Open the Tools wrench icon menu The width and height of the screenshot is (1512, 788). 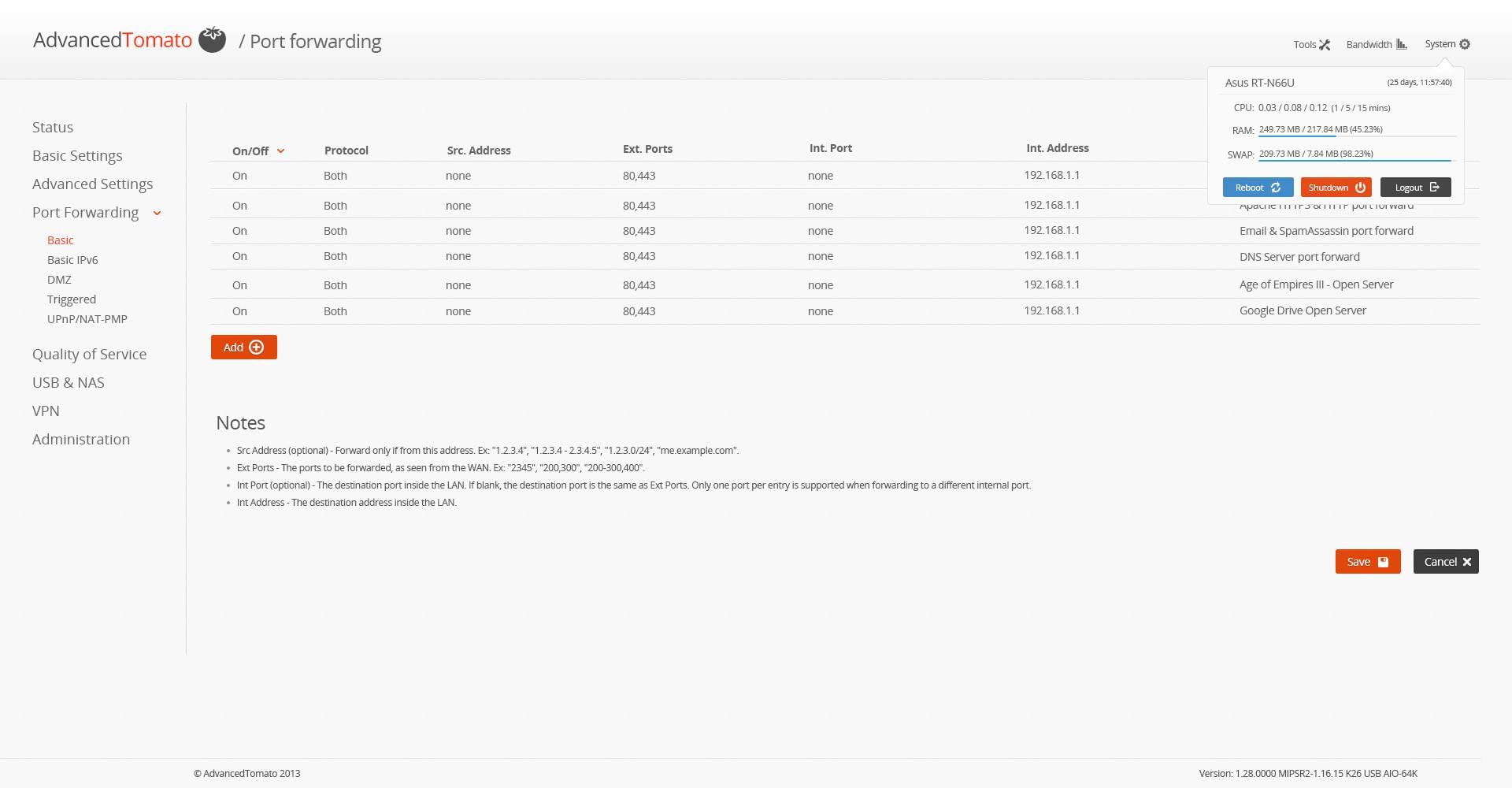pos(1325,45)
